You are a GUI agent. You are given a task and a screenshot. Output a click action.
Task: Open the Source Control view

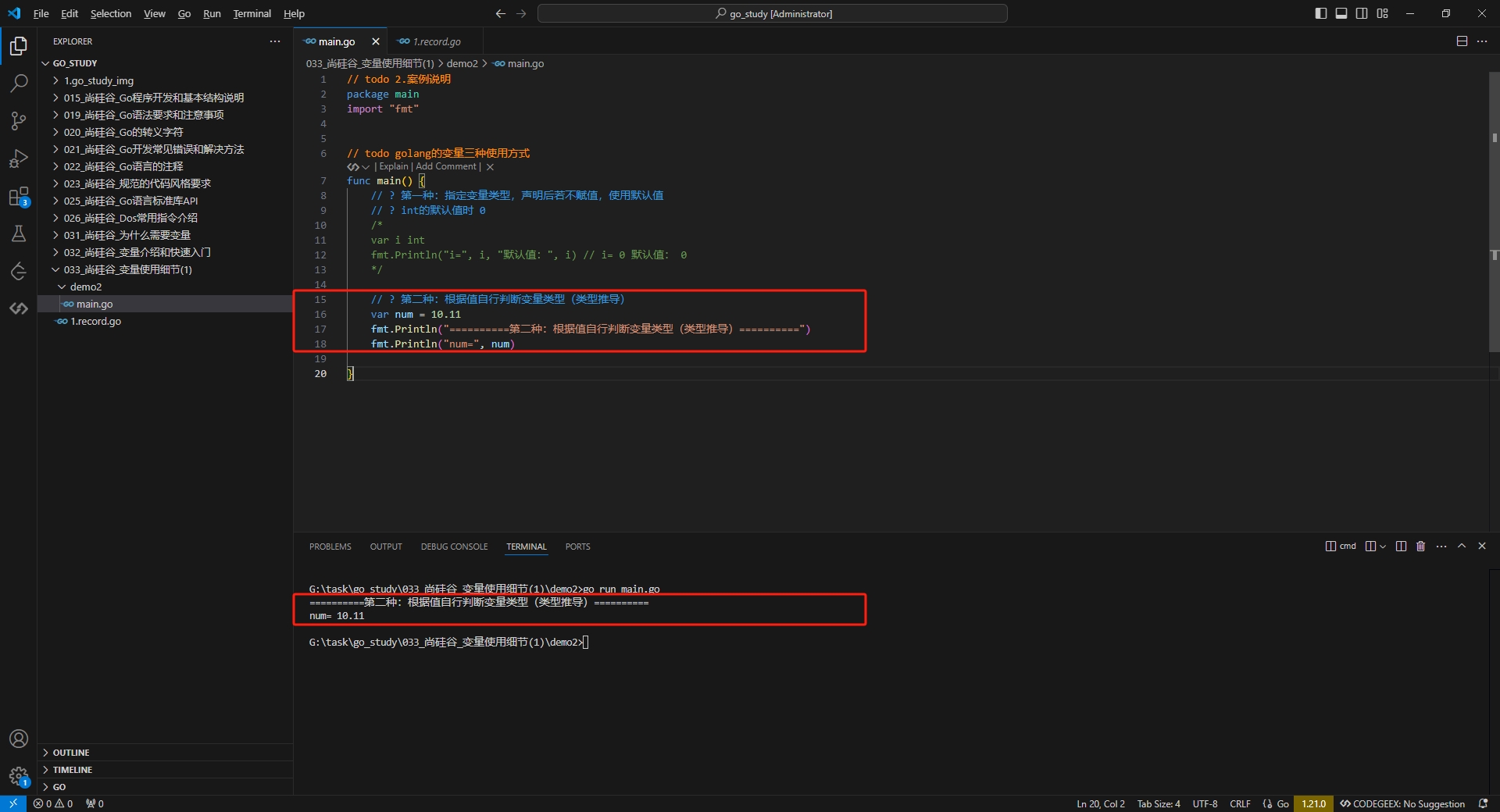point(19,121)
